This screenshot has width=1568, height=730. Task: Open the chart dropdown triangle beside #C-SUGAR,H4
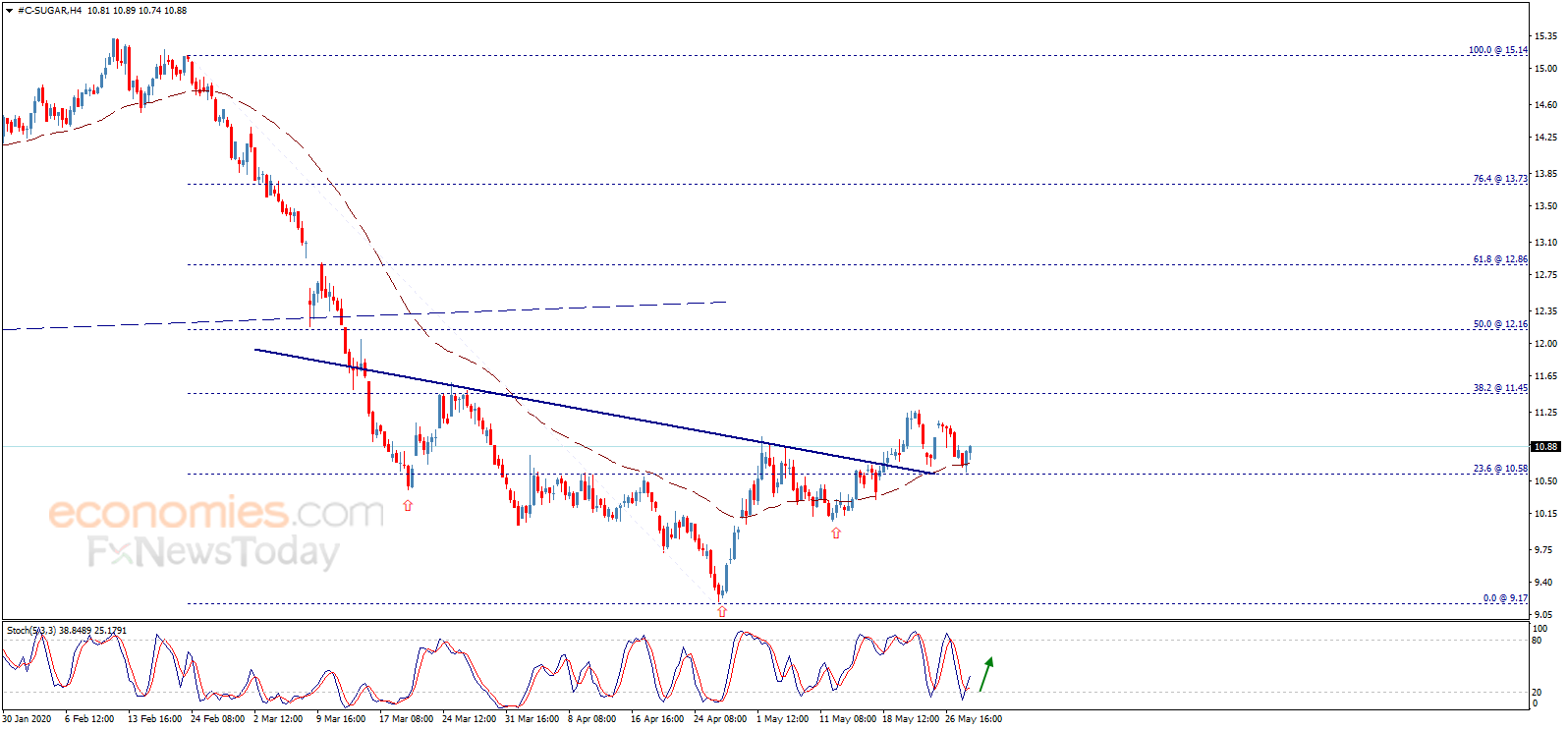coord(10,11)
